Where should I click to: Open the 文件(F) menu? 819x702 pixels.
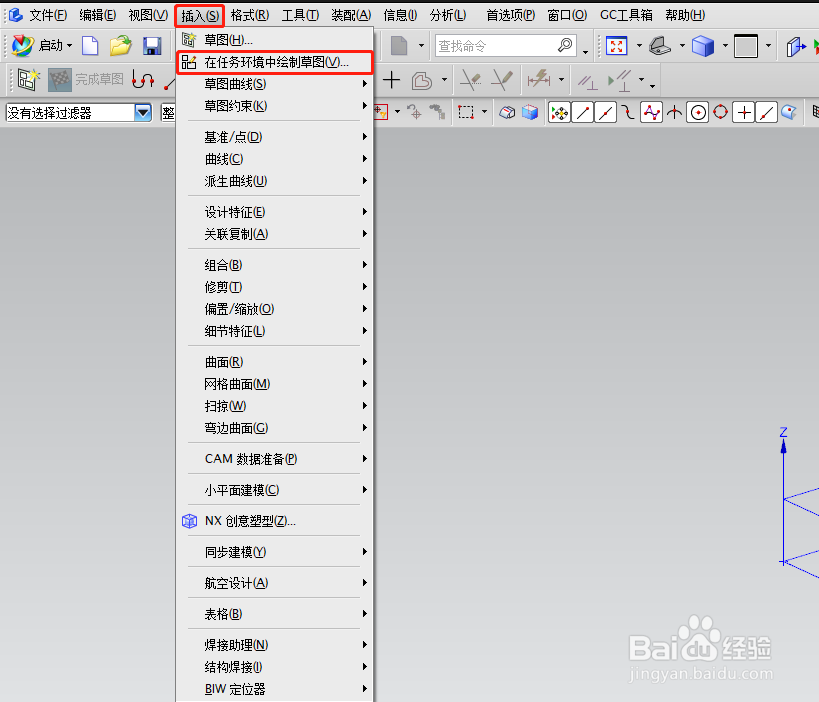tap(48, 16)
